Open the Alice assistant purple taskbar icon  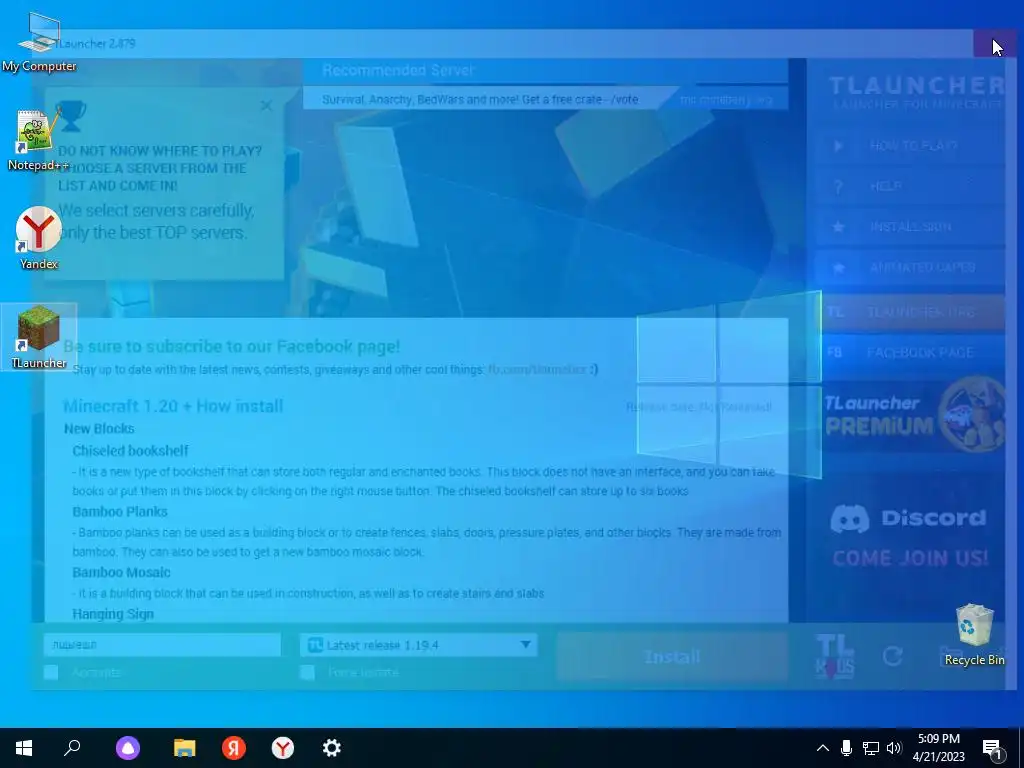tap(128, 748)
